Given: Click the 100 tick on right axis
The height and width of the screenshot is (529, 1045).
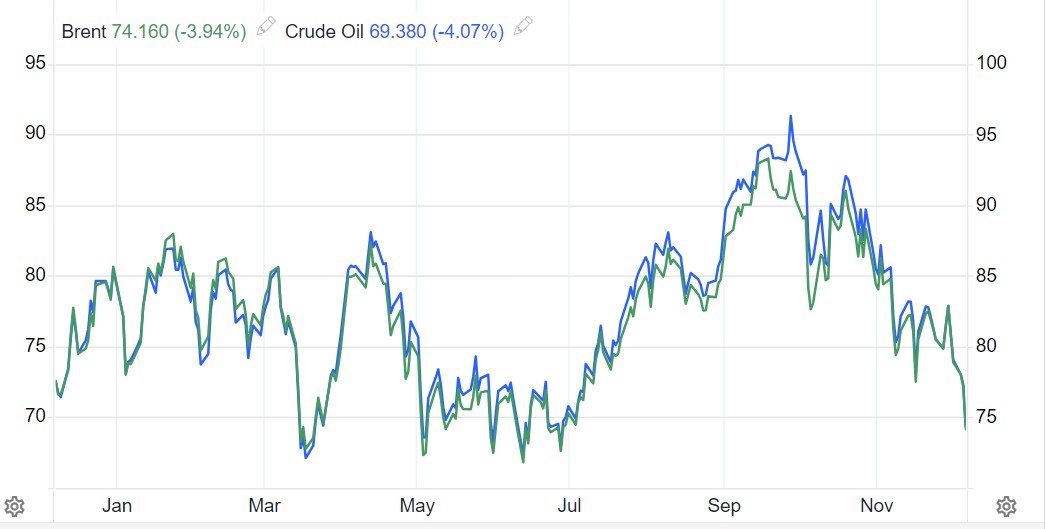Looking at the screenshot, I should tap(991, 63).
